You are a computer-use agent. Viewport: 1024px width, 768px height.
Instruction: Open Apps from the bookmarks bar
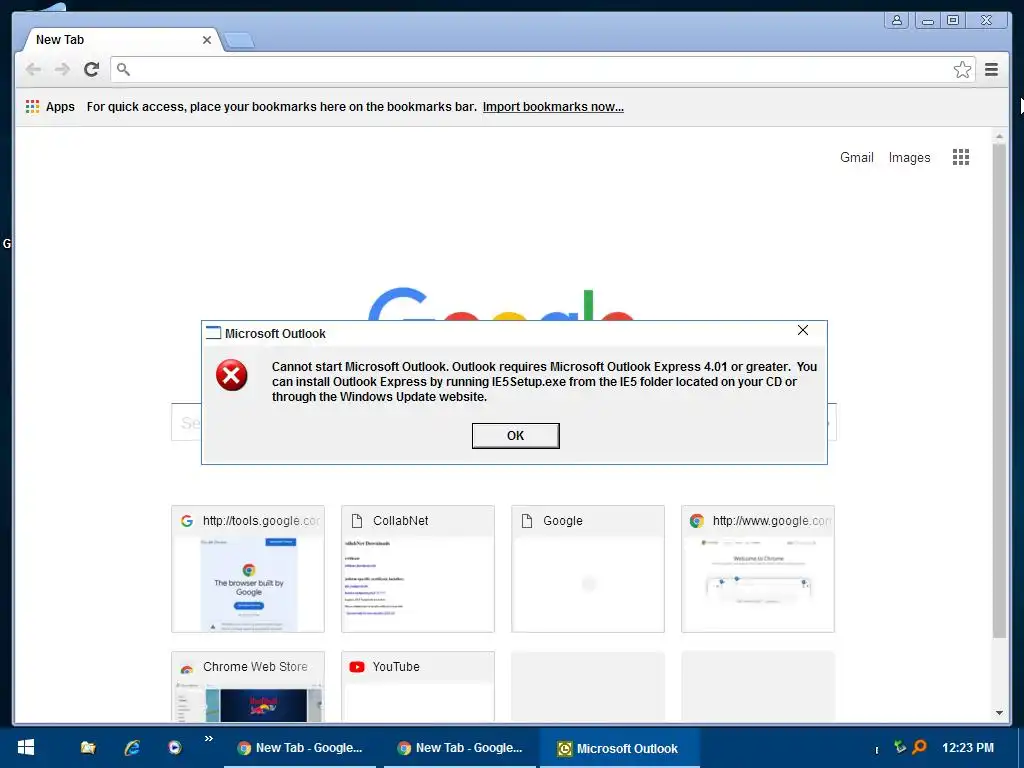(x=50, y=106)
